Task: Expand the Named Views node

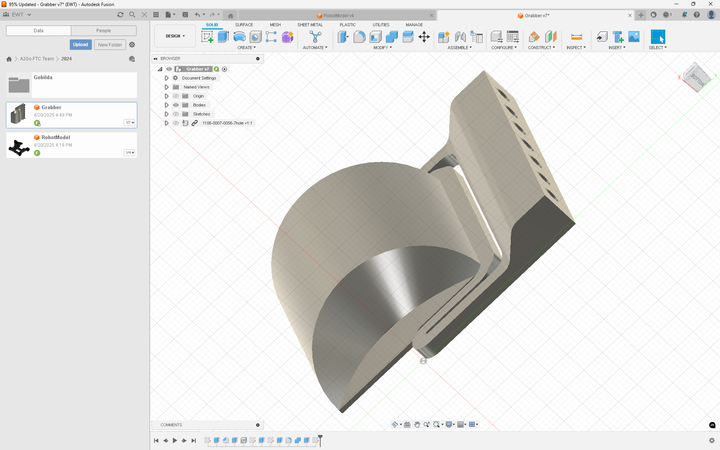Action: [x=167, y=87]
